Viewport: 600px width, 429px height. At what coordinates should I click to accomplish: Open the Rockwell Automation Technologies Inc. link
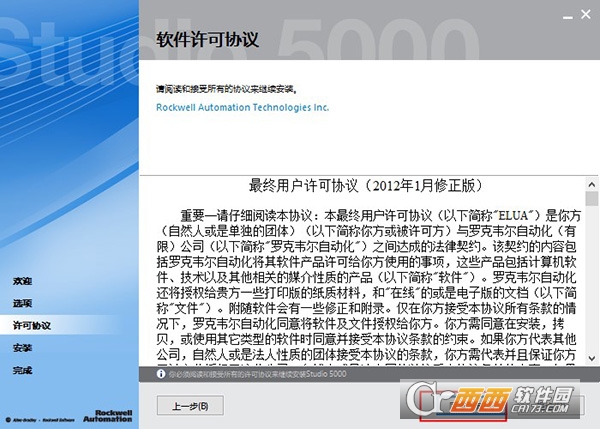[x=242, y=108]
